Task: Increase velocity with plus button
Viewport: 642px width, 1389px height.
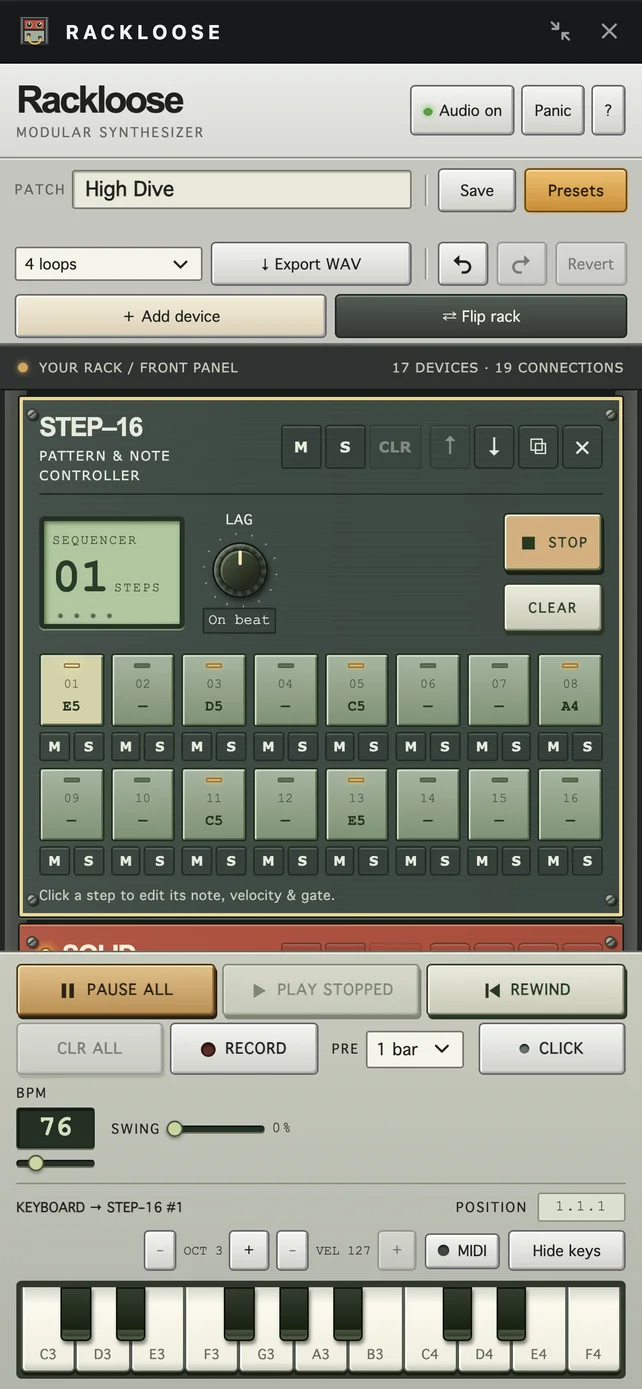Action: click(x=397, y=1250)
